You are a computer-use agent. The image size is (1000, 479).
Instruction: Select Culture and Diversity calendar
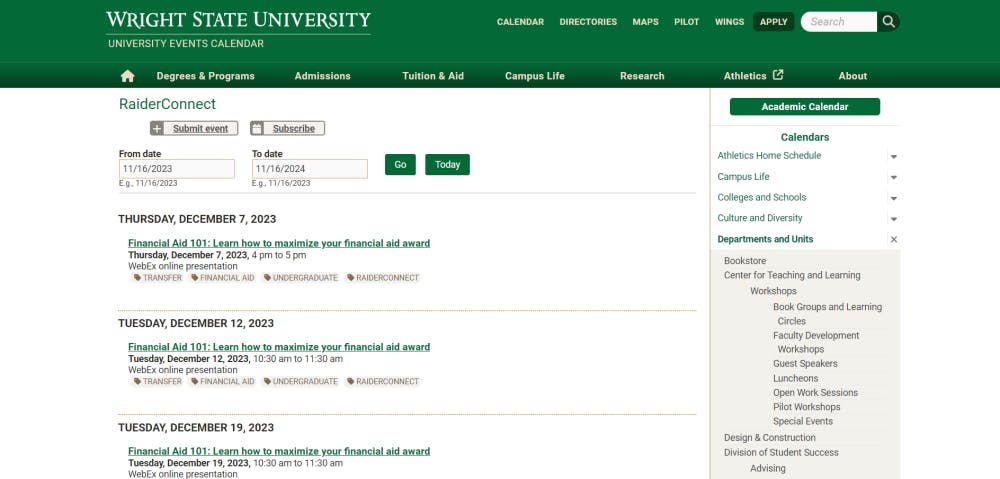pyautogui.click(x=760, y=218)
